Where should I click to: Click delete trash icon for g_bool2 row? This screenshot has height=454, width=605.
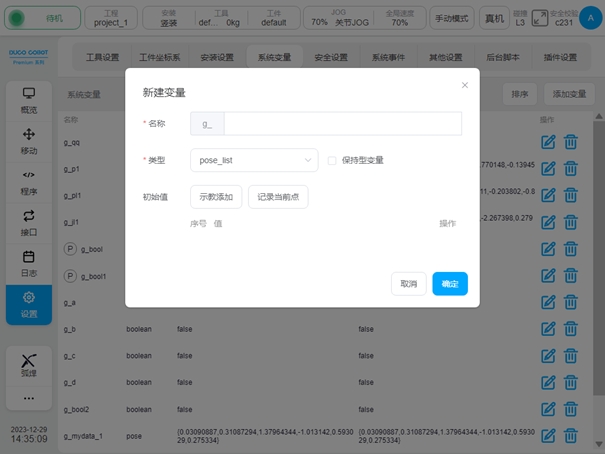click(x=570, y=408)
